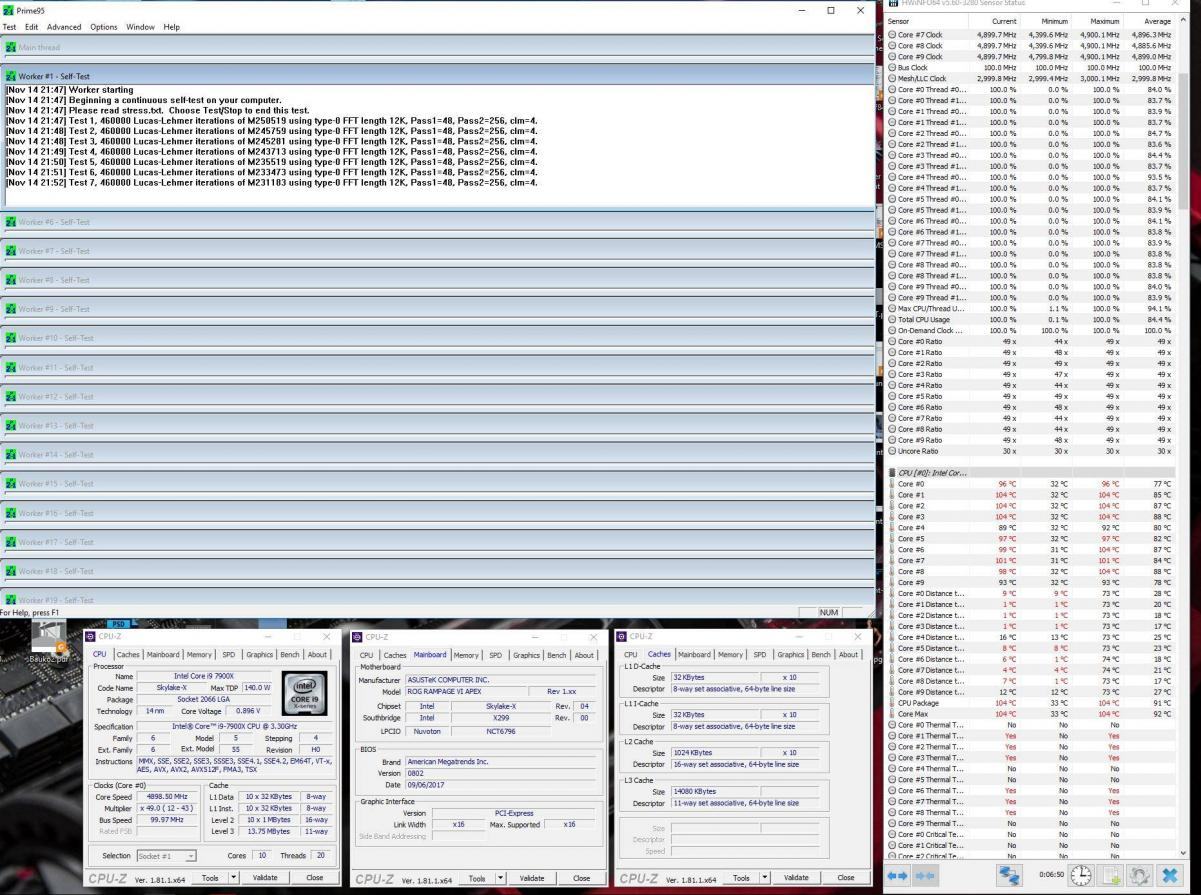The width and height of the screenshot is (1201, 895).
Task: Open the Window menu in Prime95
Action: point(140,27)
